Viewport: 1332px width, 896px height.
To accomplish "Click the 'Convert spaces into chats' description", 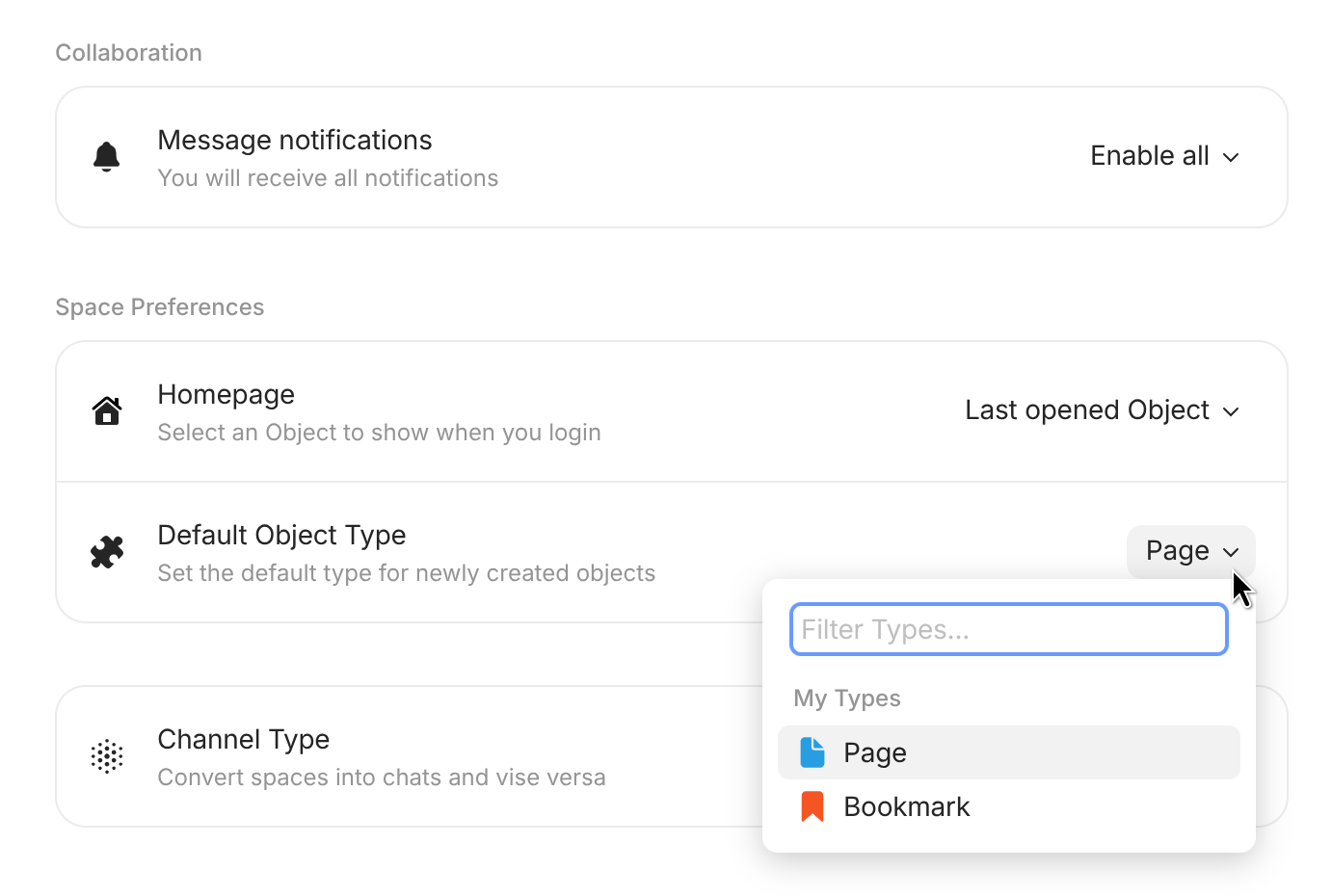I will coord(382,777).
